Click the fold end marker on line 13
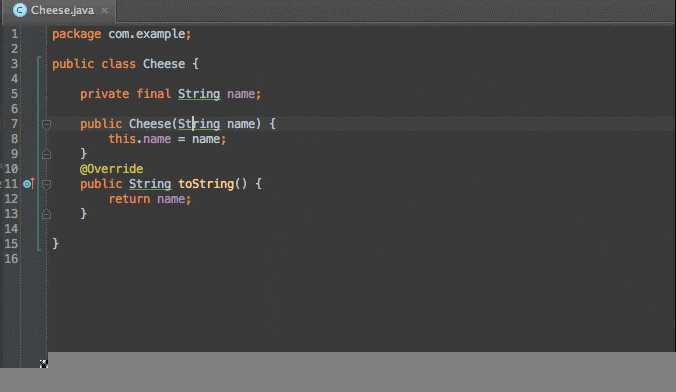Screen dimensions: 676x392 47,214
